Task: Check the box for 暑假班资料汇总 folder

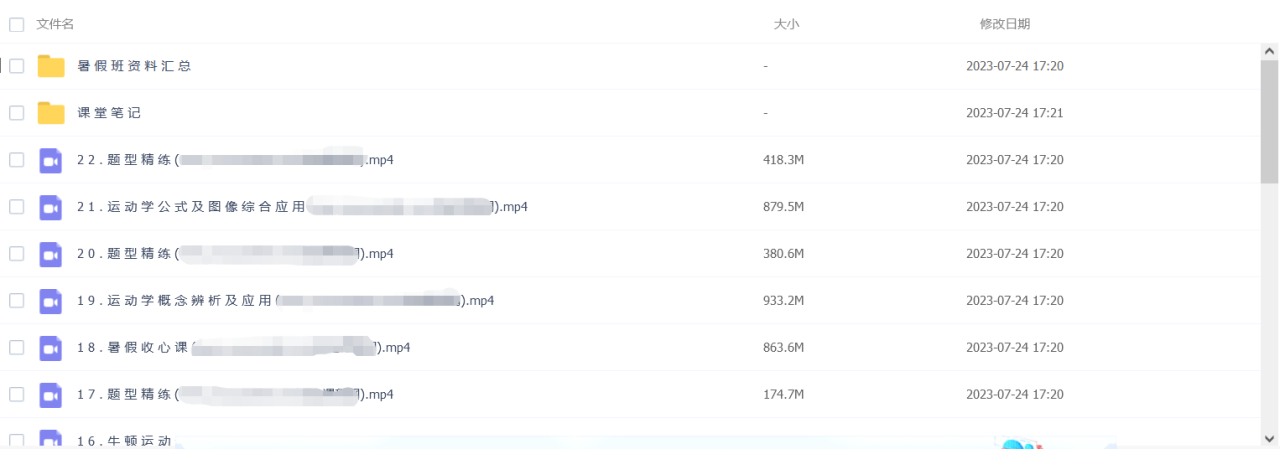Action: [x=17, y=66]
